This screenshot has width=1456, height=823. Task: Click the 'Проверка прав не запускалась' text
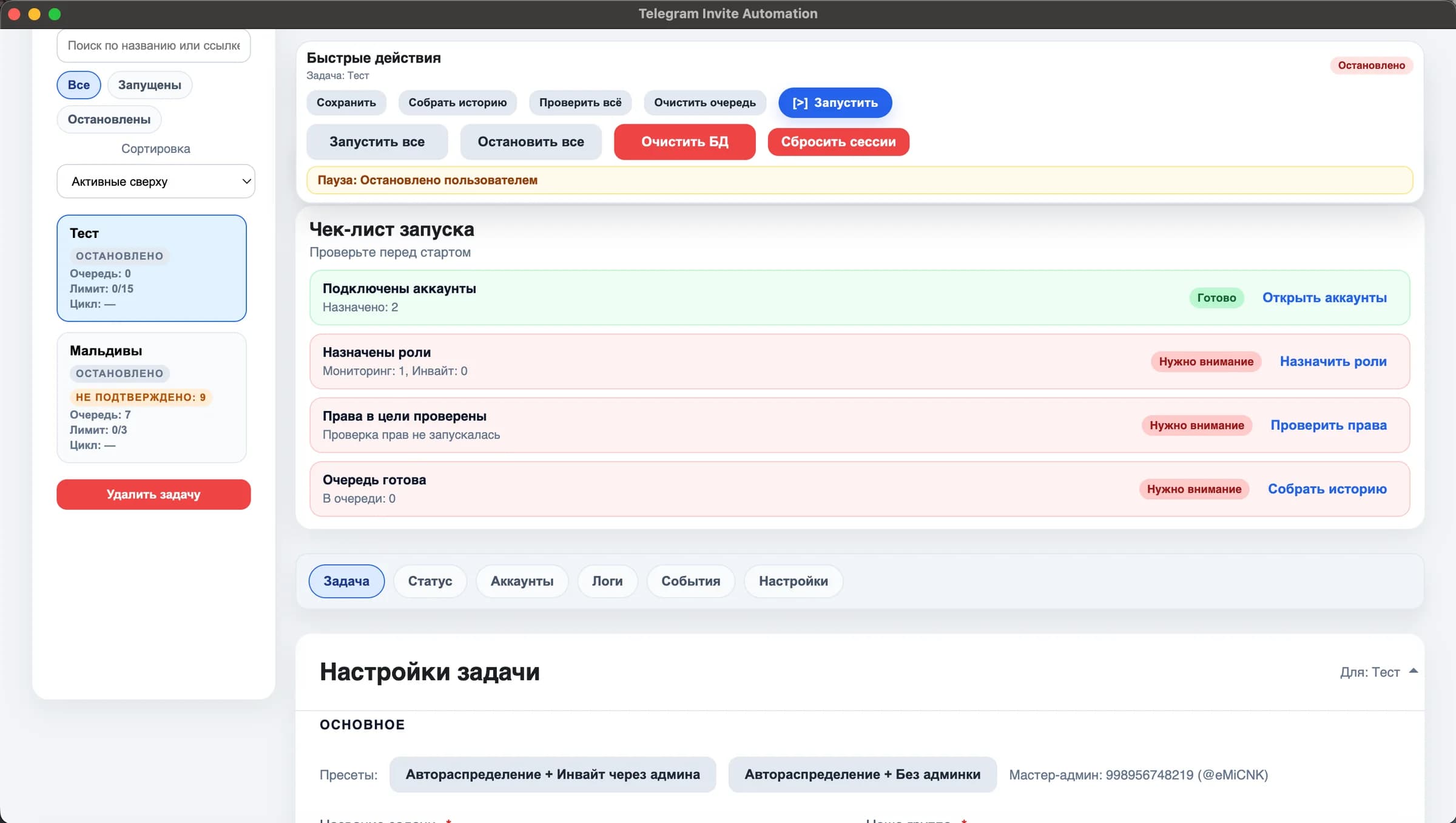coord(411,435)
